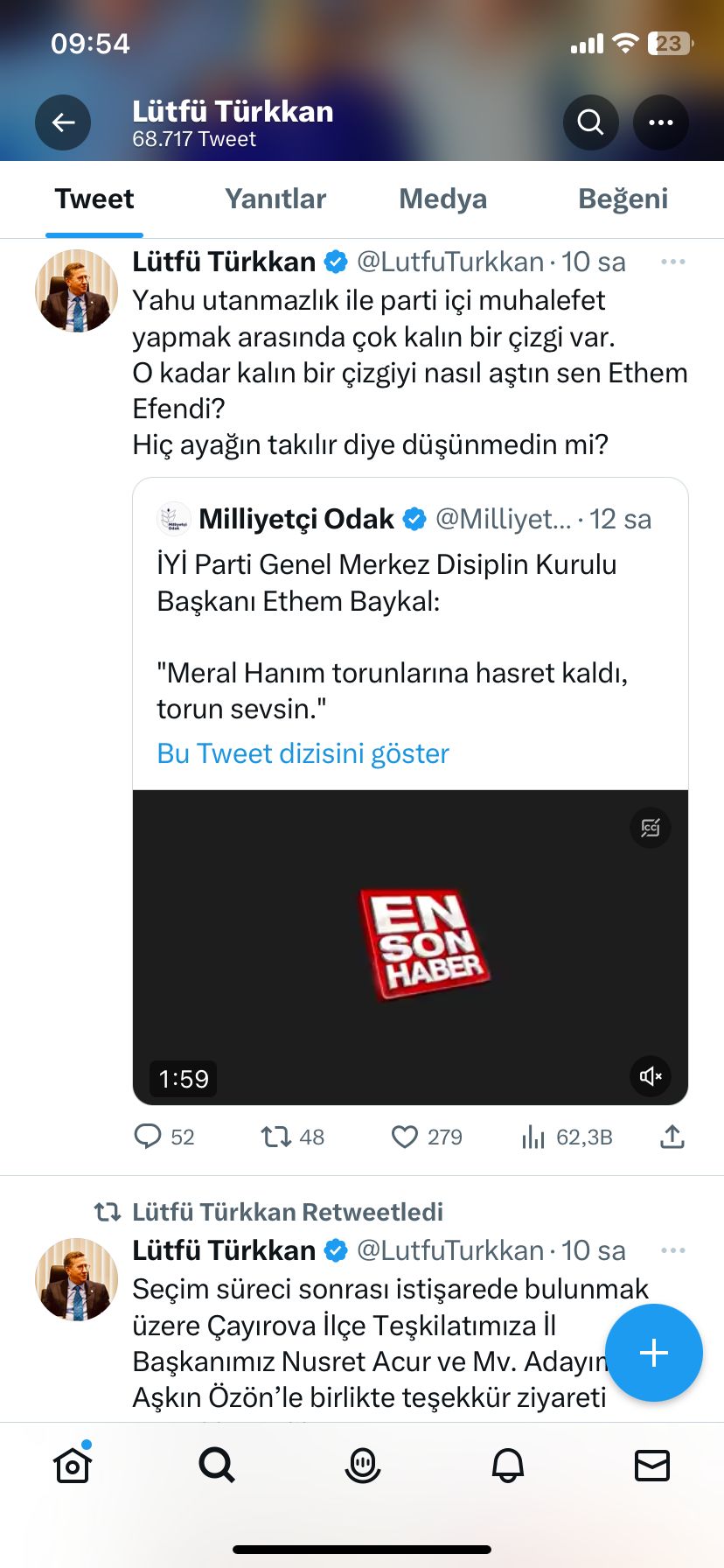
Task: Open the Spaces microphone icon in bottom bar
Action: 362,1465
